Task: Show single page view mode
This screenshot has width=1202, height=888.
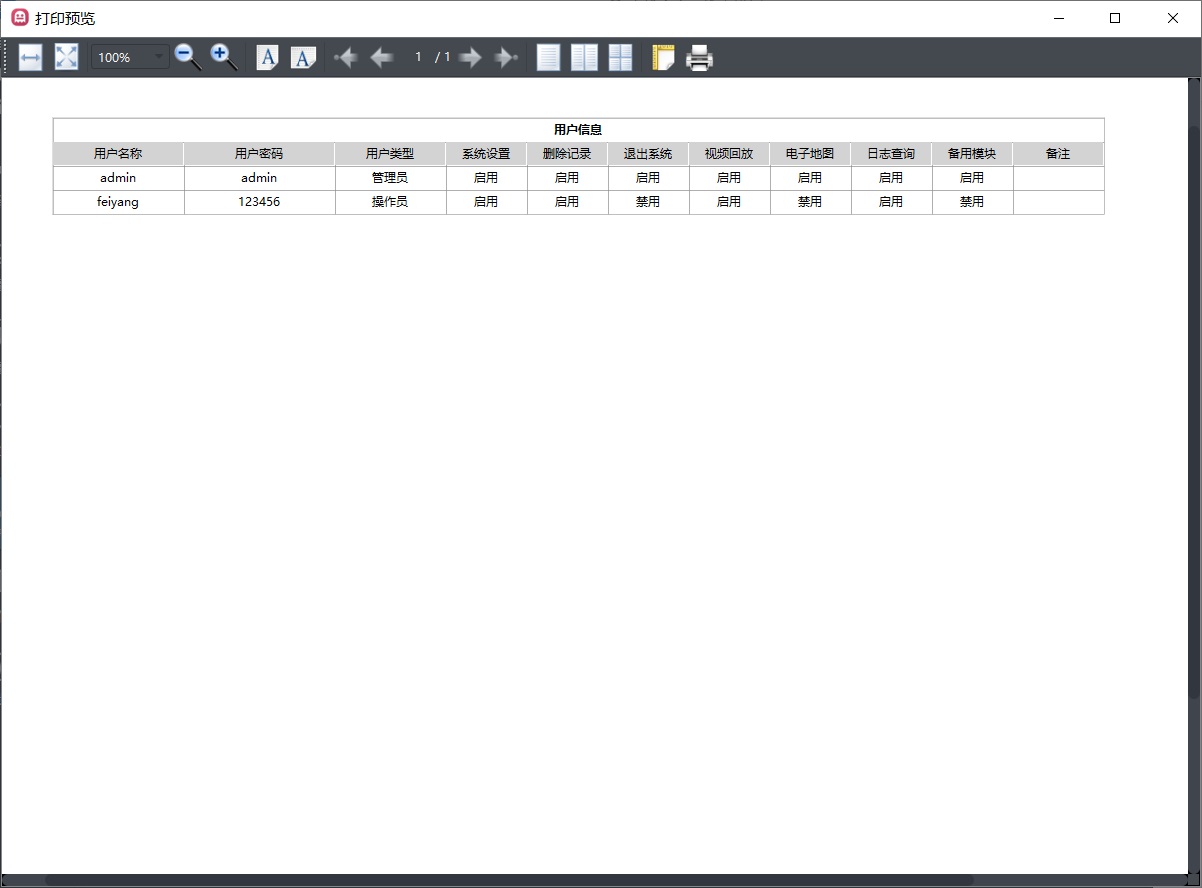Action: click(548, 58)
